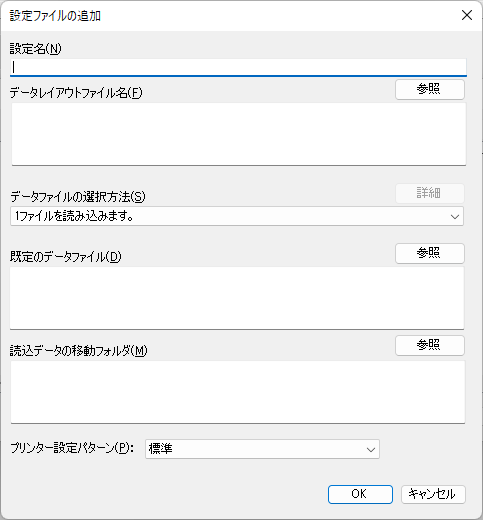This screenshot has height=520, width=483.
Task: Open the データファイルの選択方法 dropdown
Action: (237, 216)
